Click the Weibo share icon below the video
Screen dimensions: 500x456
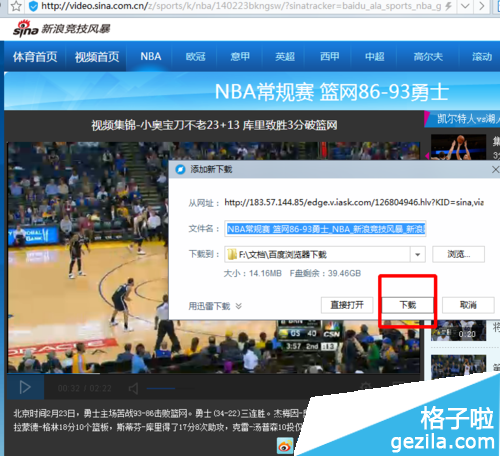[x=285, y=446]
